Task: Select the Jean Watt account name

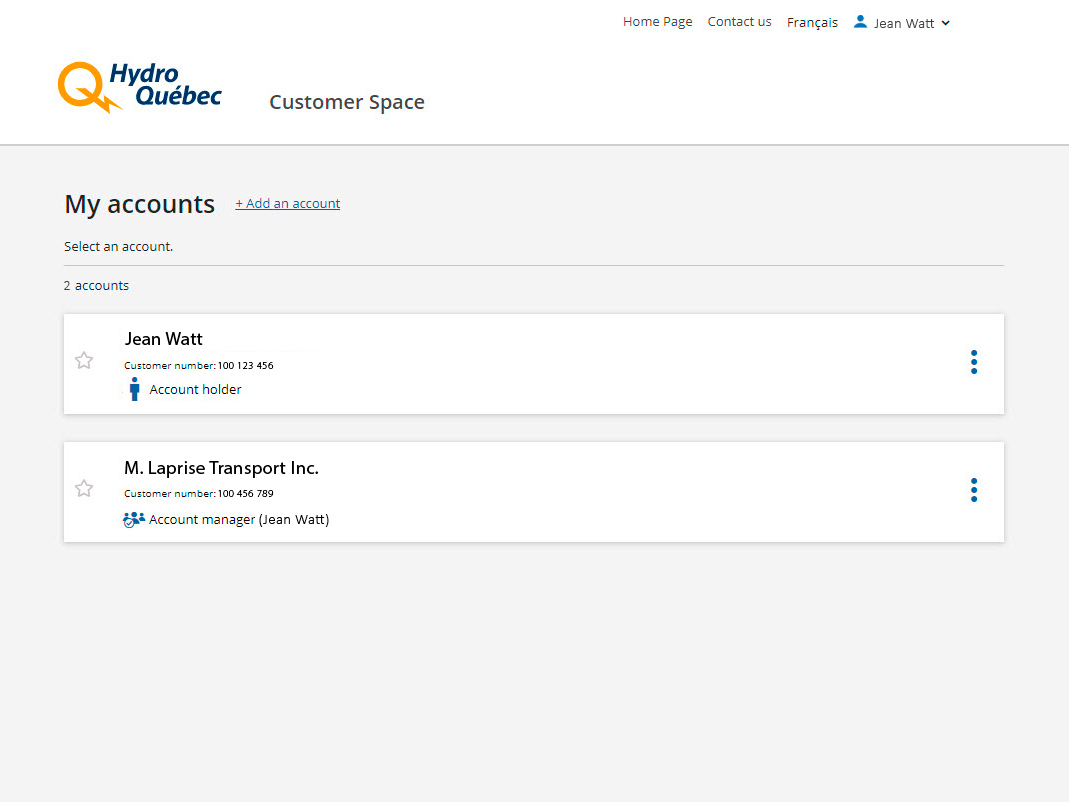Action: pos(163,339)
